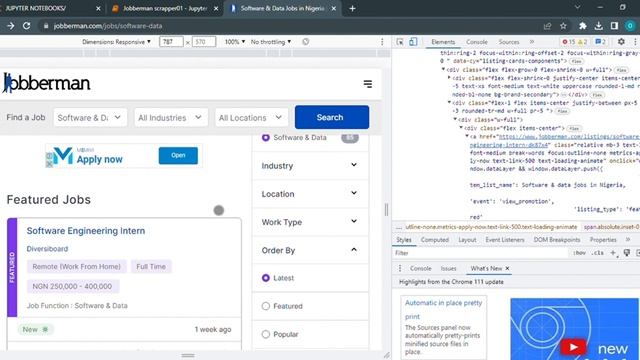
Task: Expand the Industry filter section
Action: pyautogui.click(x=310, y=166)
